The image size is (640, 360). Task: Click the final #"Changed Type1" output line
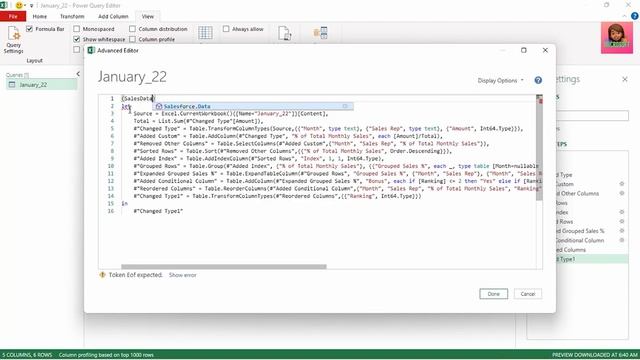pyautogui.click(x=158, y=211)
